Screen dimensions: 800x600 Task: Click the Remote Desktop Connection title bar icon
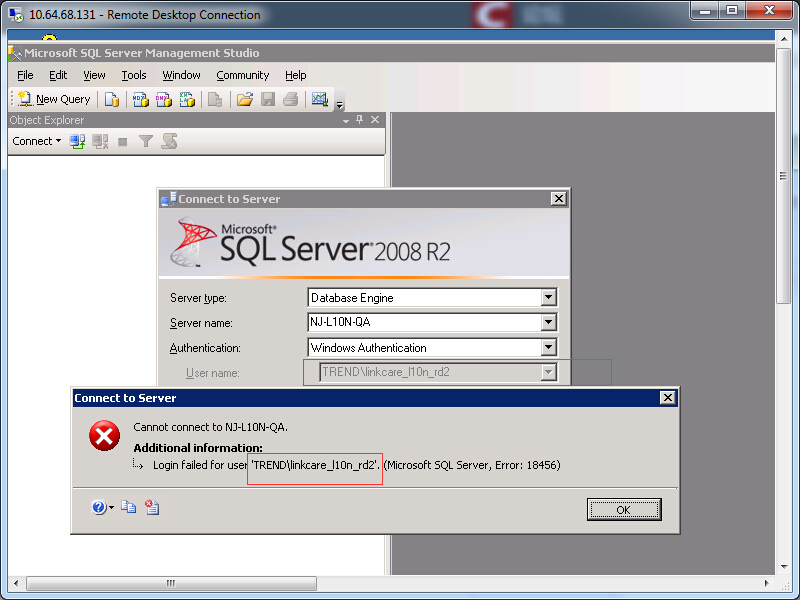pyautogui.click(x=16, y=15)
